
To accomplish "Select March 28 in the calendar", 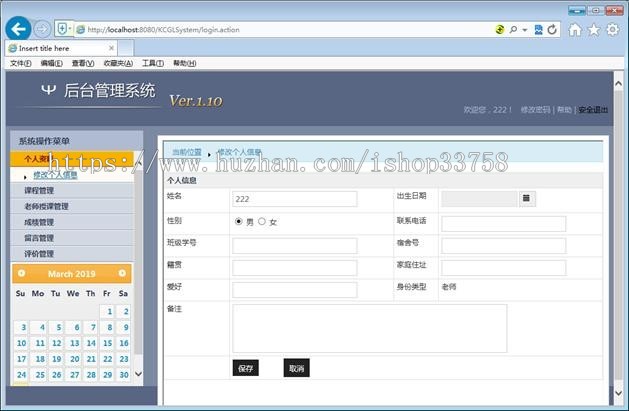I will pyautogui.click(x=91, y=375).
